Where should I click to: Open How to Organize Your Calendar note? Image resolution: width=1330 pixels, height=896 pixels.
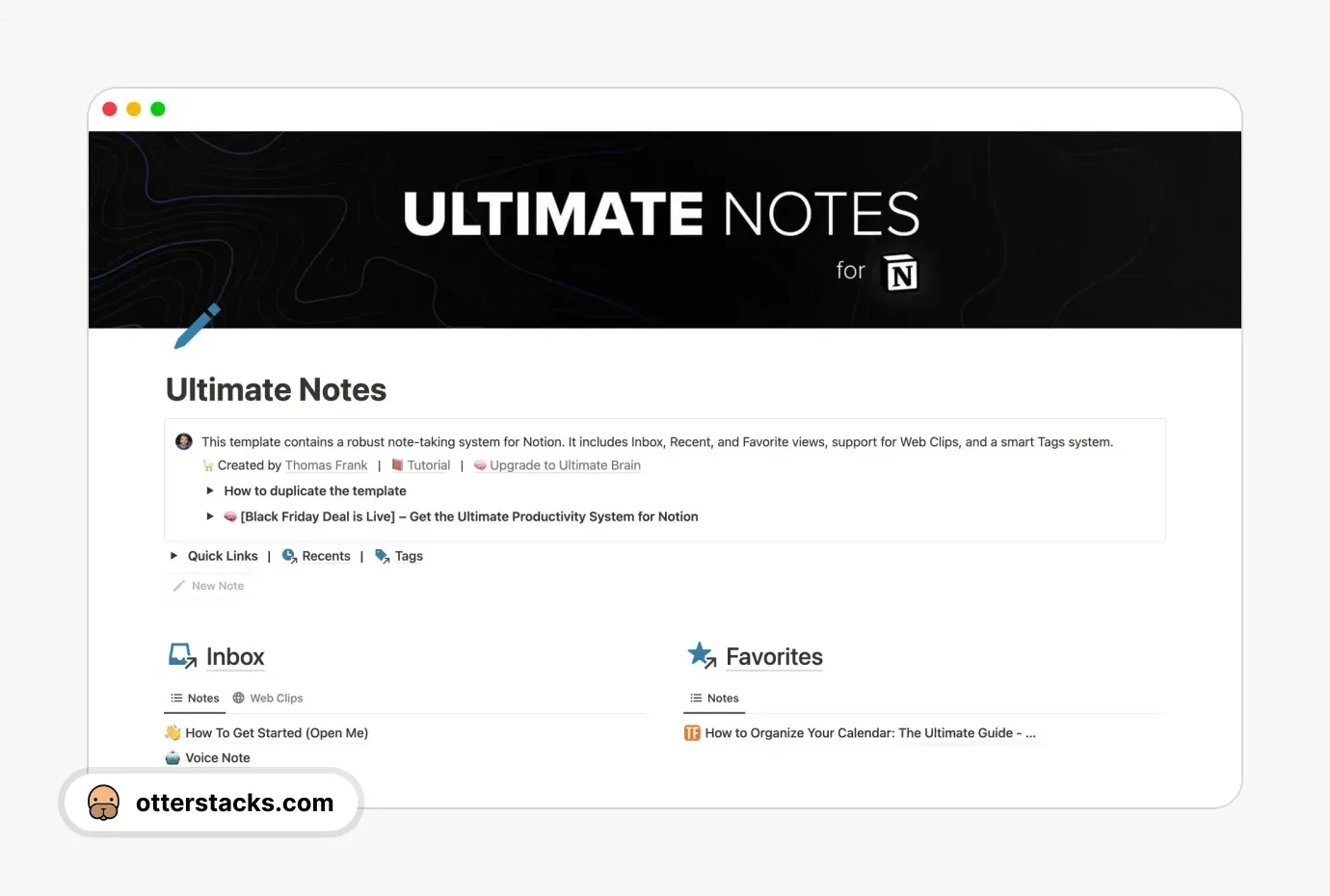[x=870, y=733]
